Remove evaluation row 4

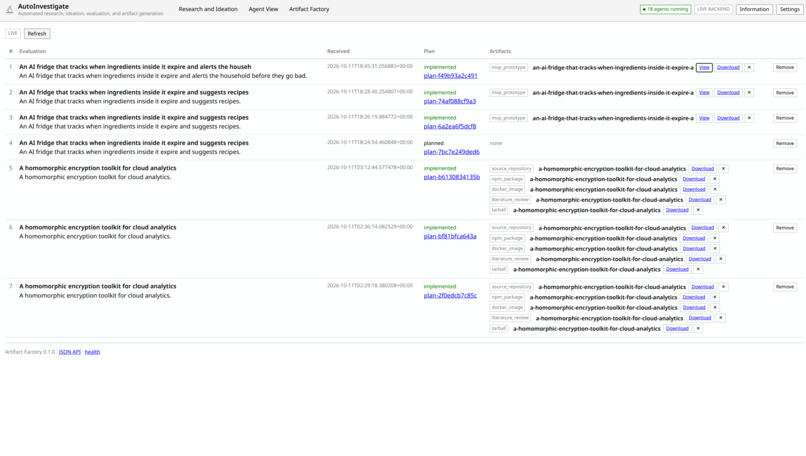click(785, 143)
